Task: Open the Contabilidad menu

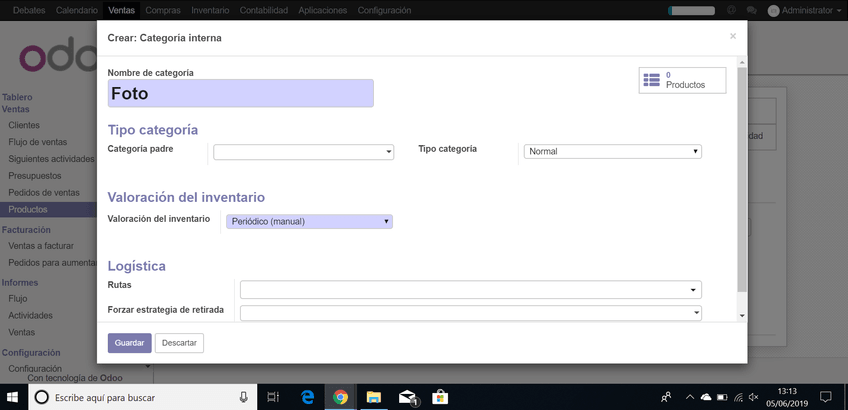Action: coord(264,10)
